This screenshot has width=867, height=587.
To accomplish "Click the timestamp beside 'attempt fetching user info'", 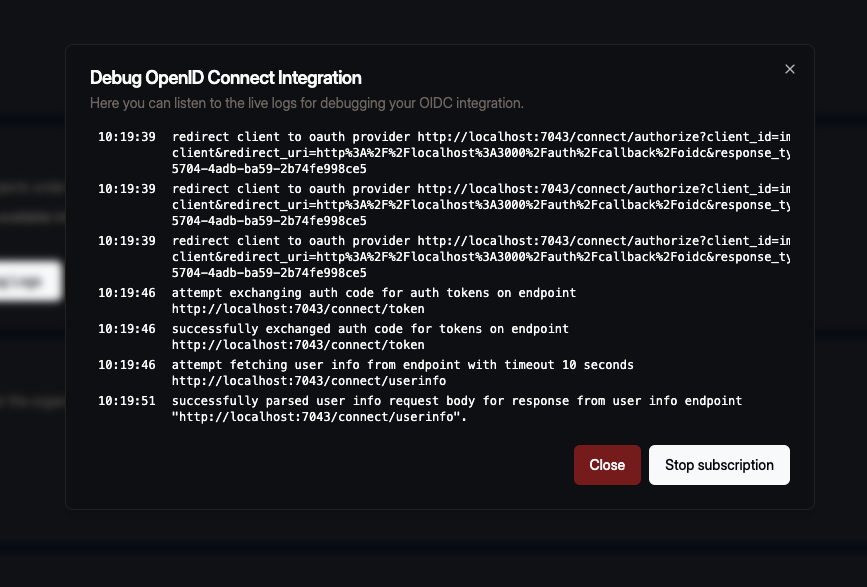I will coord(126,365).
